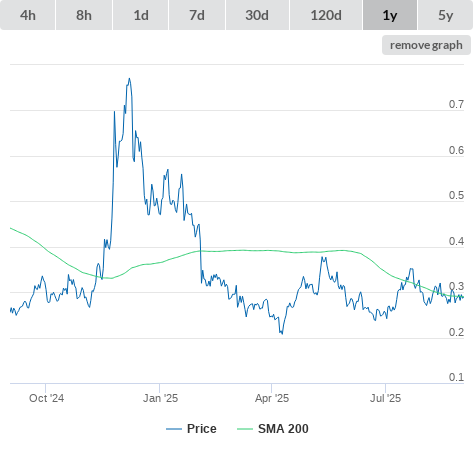This screenshot has width=474, height=455.
Task: Select the 30d range tab
Action: click(257, 15)
